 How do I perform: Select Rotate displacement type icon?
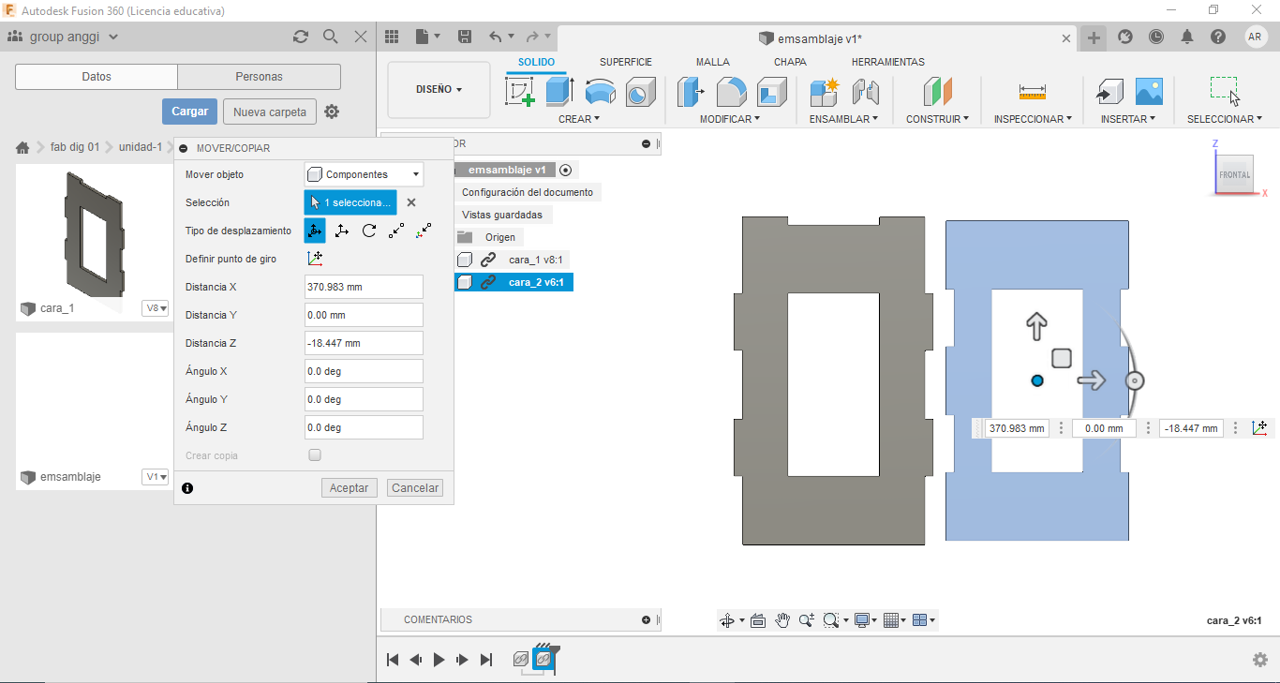(x=369, y=230)
